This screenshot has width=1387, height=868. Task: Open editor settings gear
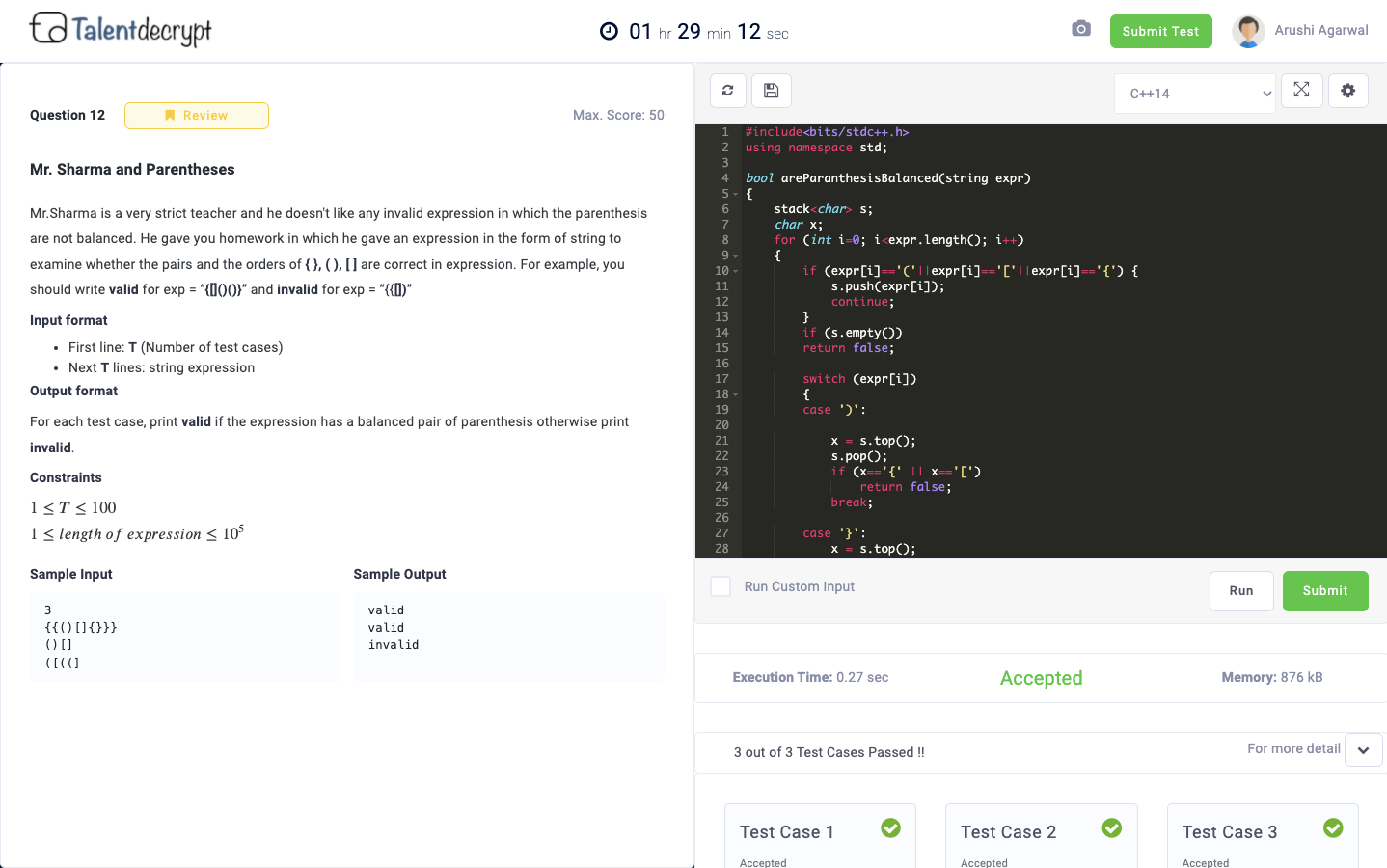(1347, 91)
